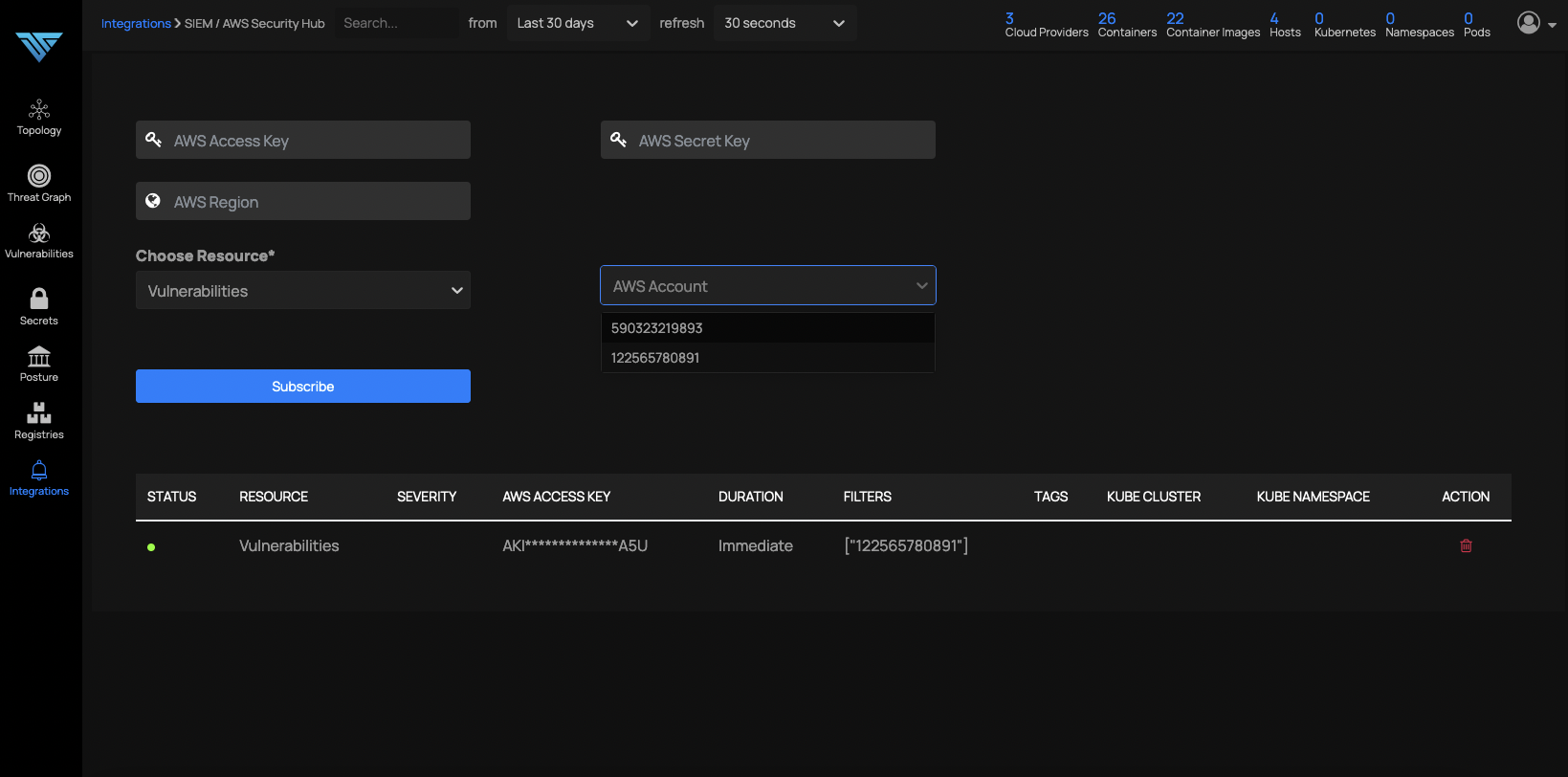The width and height of the screenshot is (1568, 777).
Task: Click the key icon in AWS Access Key field
Action: (x=153, y=140)
